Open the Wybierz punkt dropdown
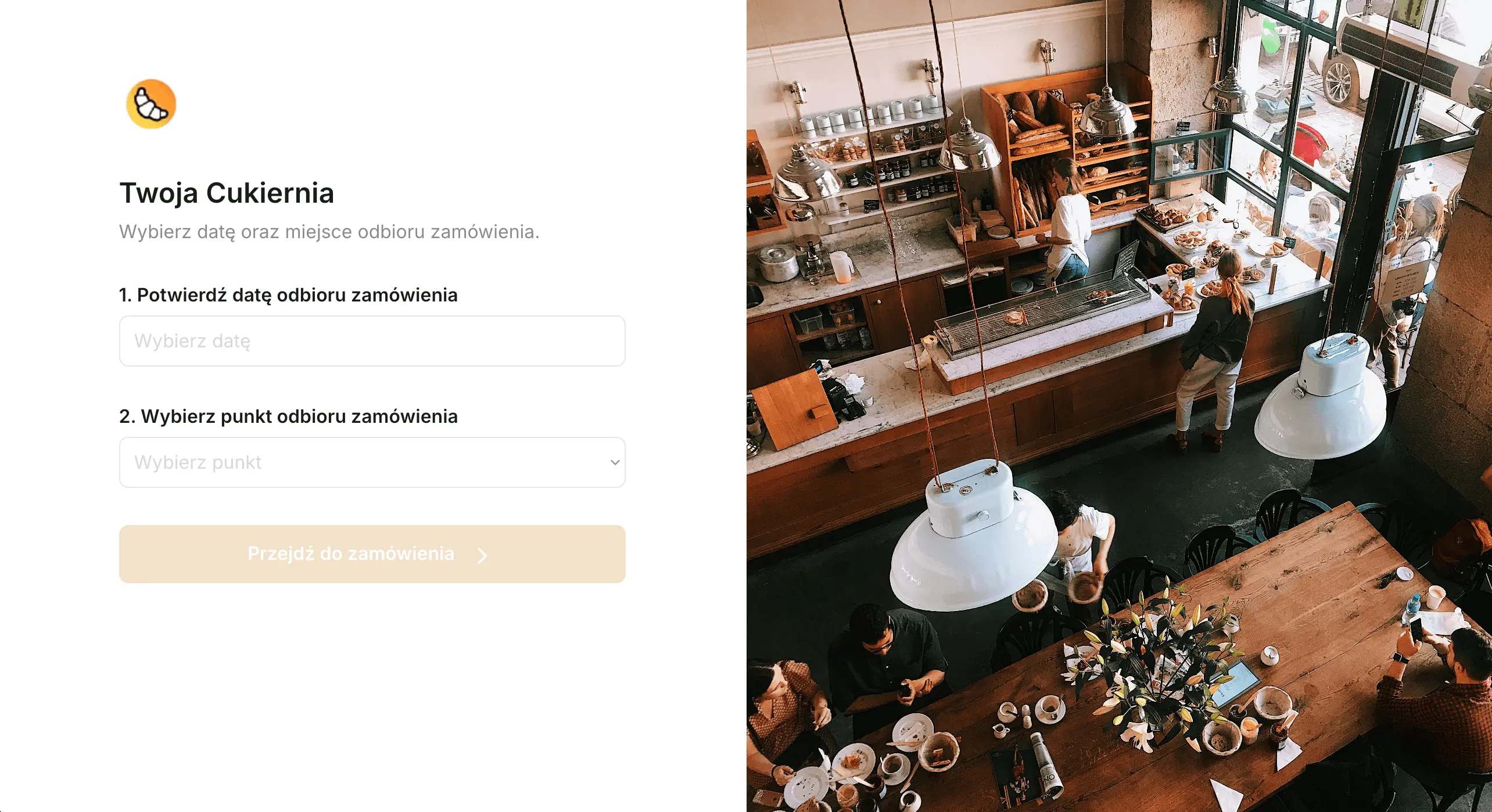This screenshot has width=1492, height=812. pos(372,462)
